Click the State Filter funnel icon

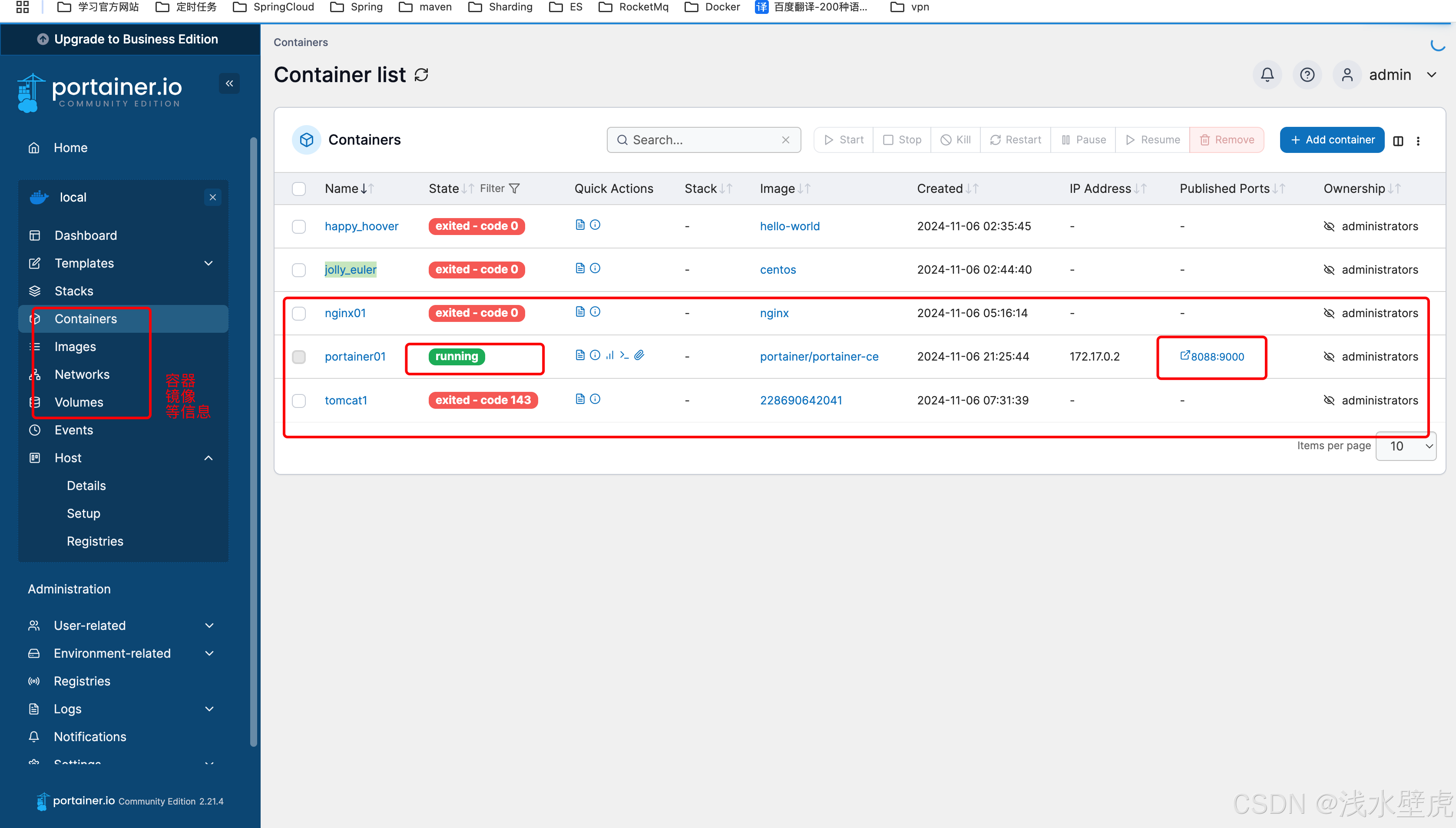pyautogui.click(x=515, y=188)
